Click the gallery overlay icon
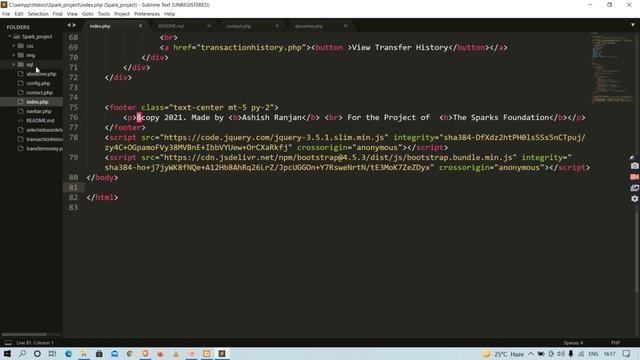 (x=634, y=188)
